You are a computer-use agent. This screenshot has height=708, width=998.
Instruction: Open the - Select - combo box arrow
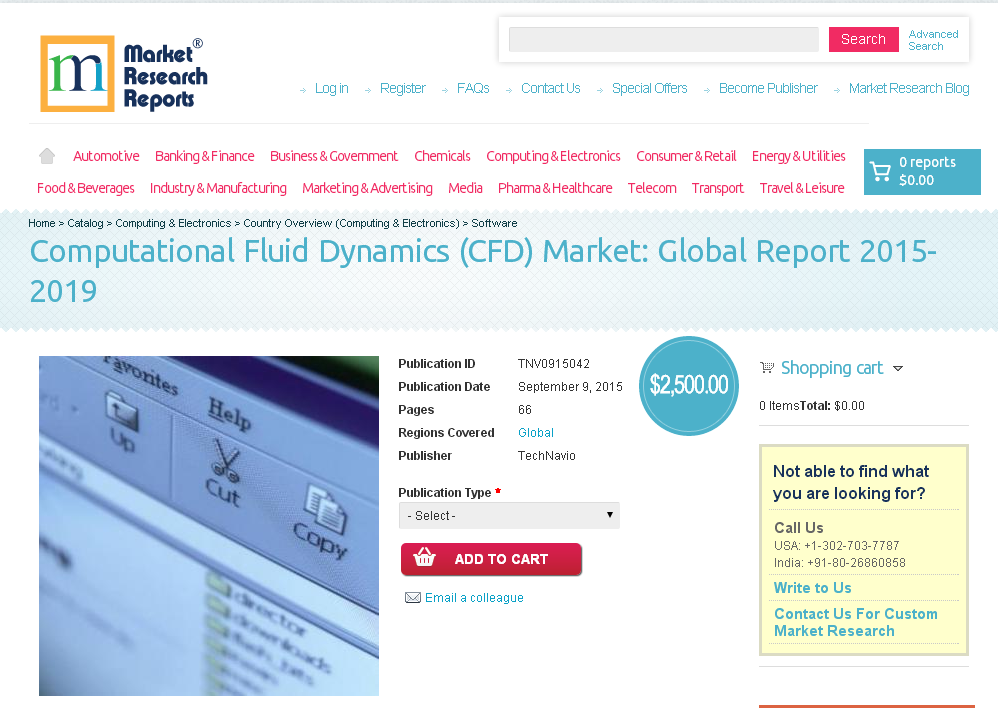[609, 515]
